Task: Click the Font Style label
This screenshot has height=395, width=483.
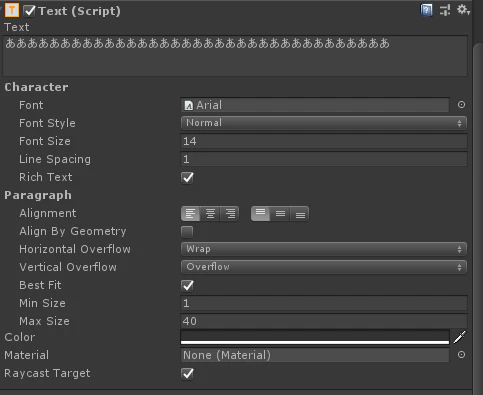Action: click(x=47, y=123)
